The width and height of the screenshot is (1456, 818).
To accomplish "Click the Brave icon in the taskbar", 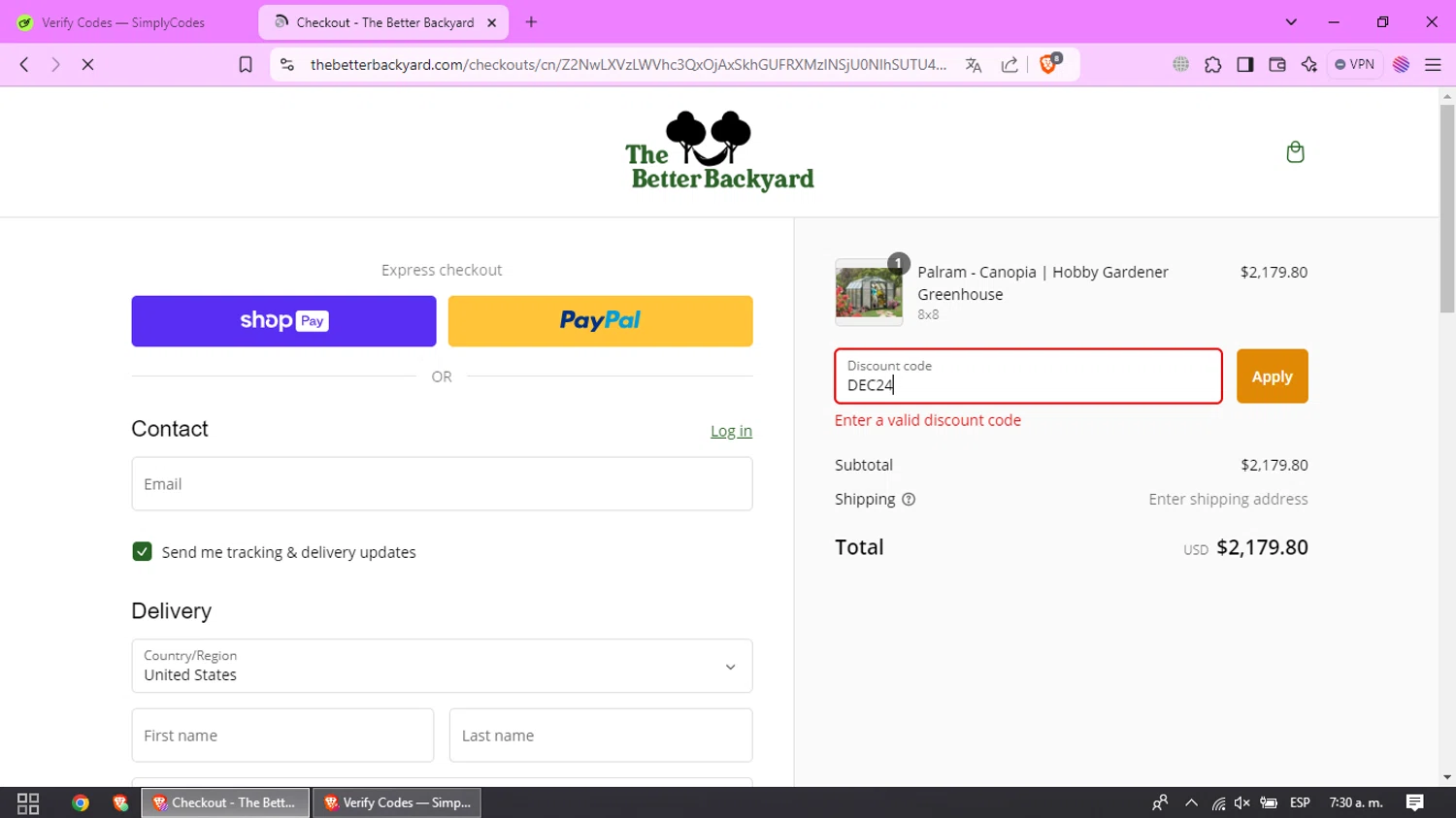I will tap(120, 803).
